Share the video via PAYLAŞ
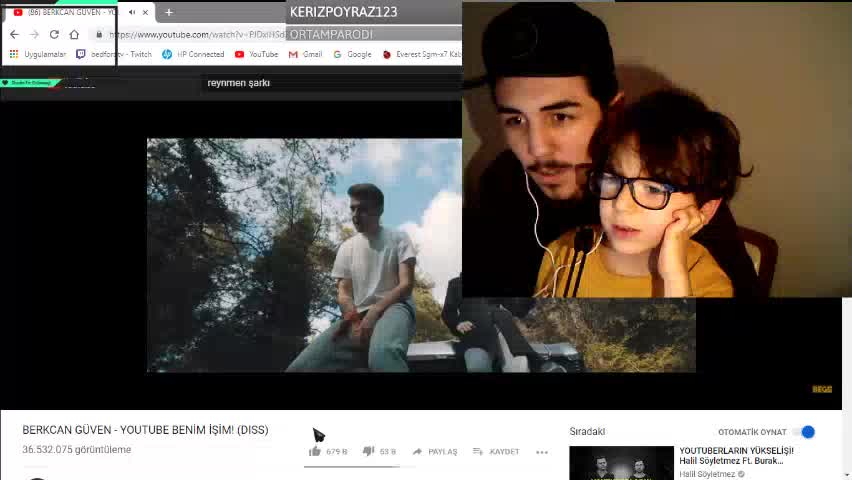The height and width of the screenshot is (480, 852). point(435,452)
